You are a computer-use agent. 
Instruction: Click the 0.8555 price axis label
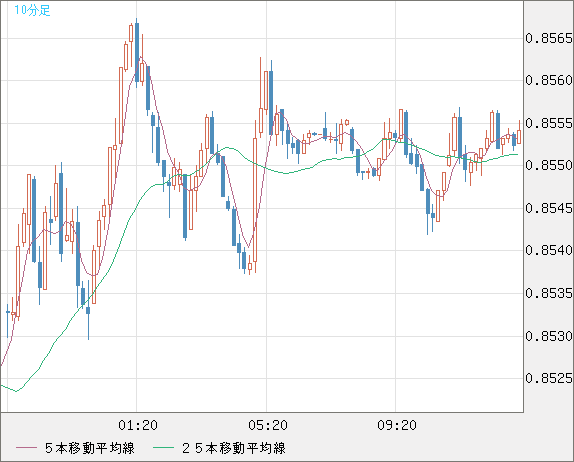[549, 123]
